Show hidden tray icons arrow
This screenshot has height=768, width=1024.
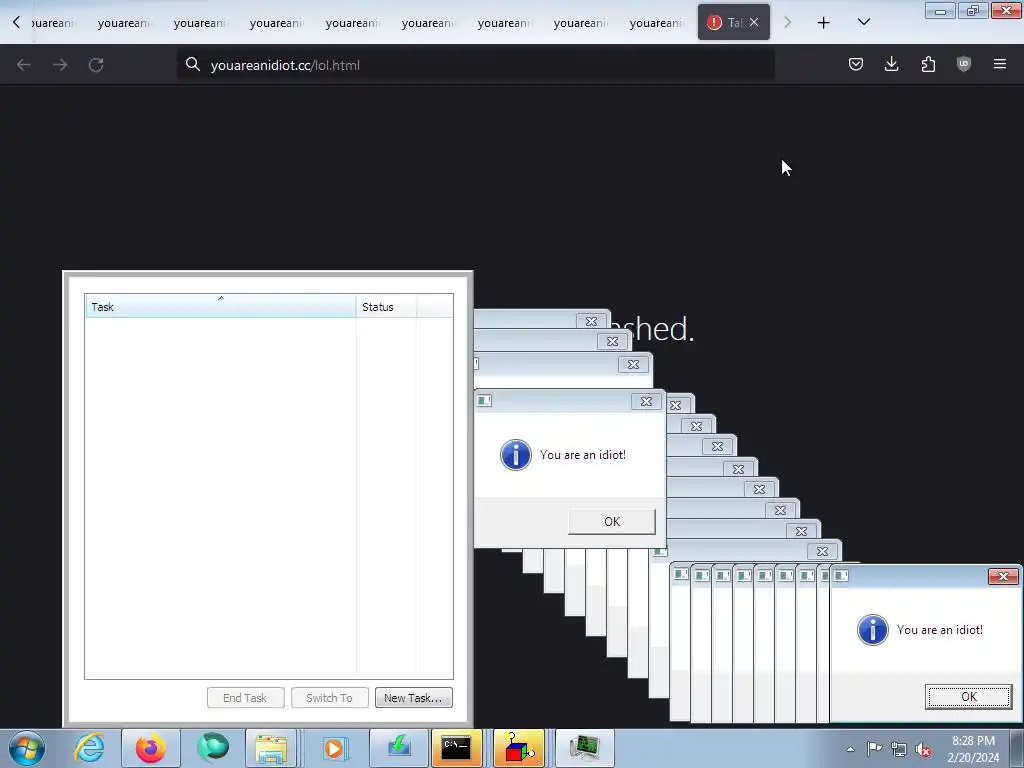click(850, 749)
